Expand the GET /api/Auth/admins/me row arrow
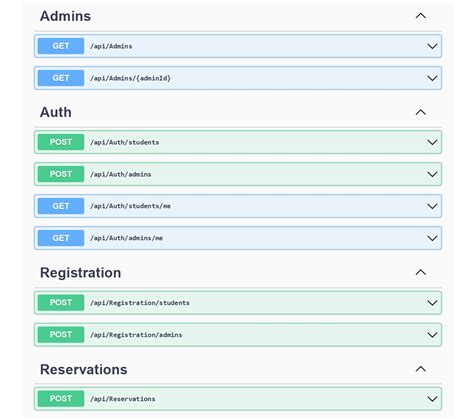 coord(432,238)
